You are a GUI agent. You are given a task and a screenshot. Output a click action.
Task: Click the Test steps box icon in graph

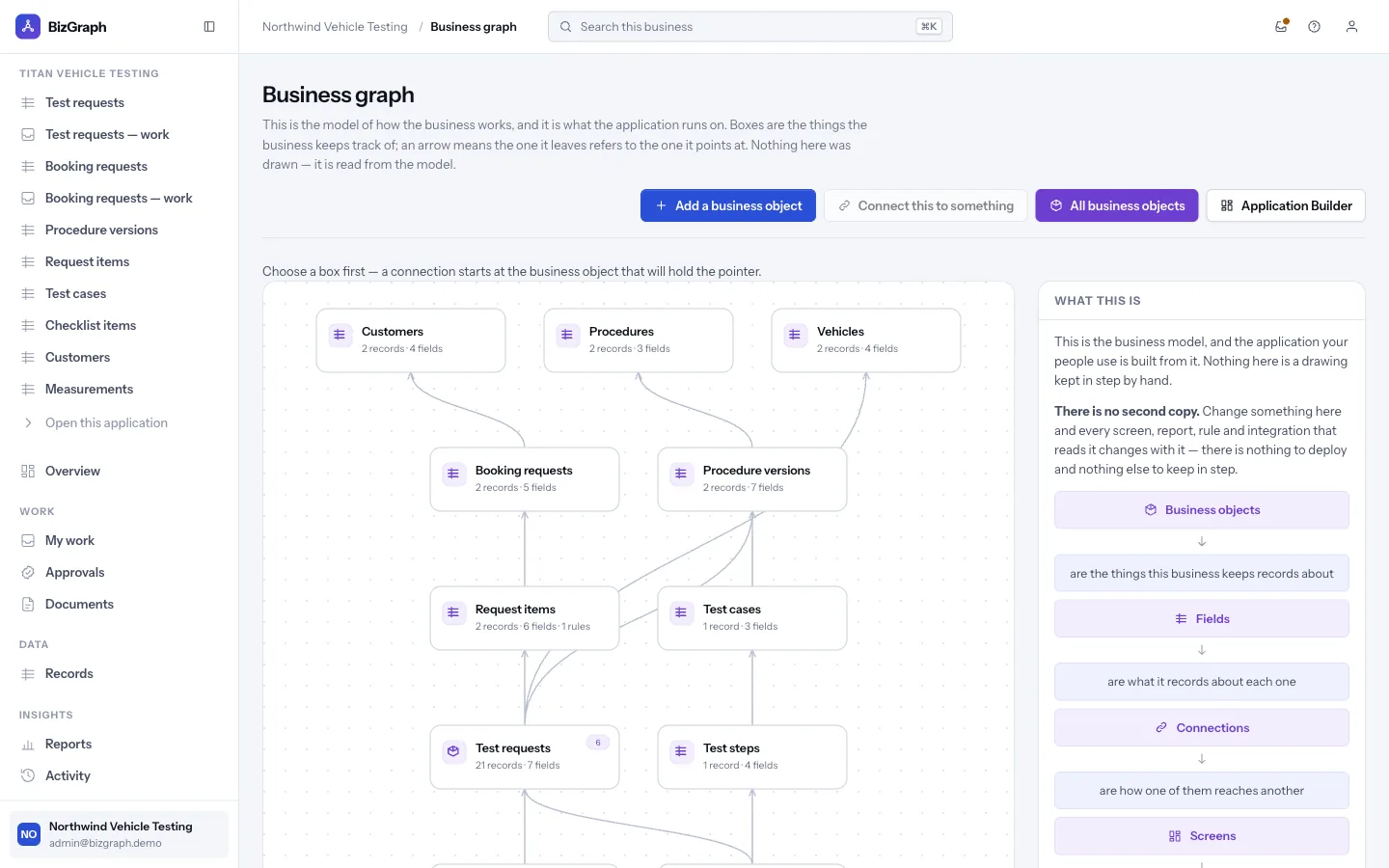[x=681, y=752]
